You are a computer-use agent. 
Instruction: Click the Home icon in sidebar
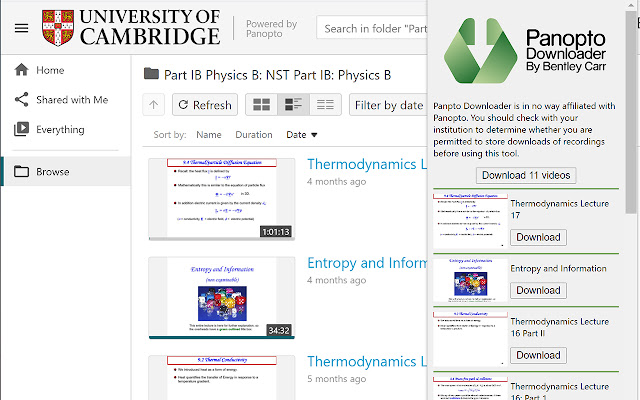point(21,70)
